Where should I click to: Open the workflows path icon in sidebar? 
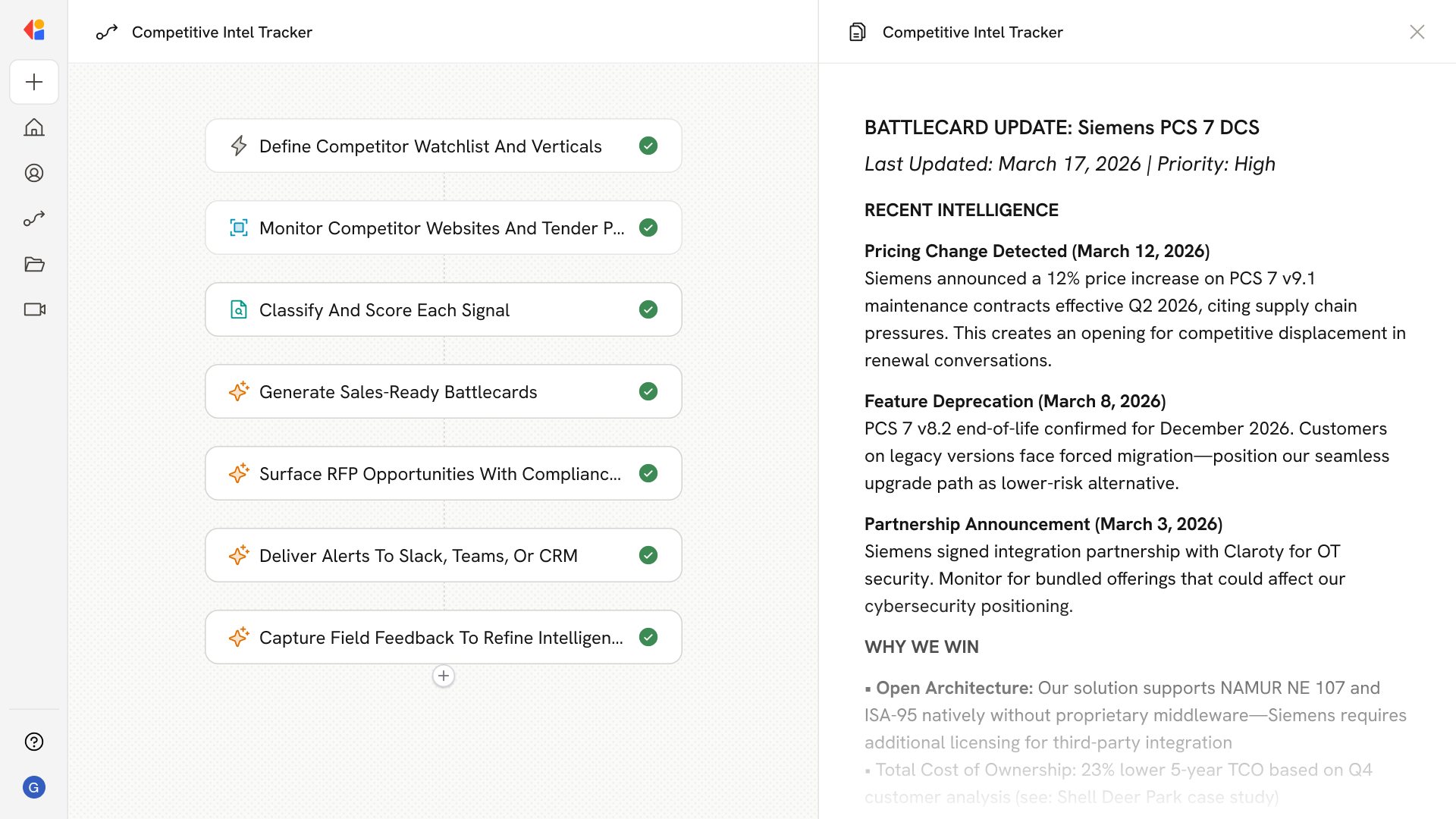click(x=34, y=218)
